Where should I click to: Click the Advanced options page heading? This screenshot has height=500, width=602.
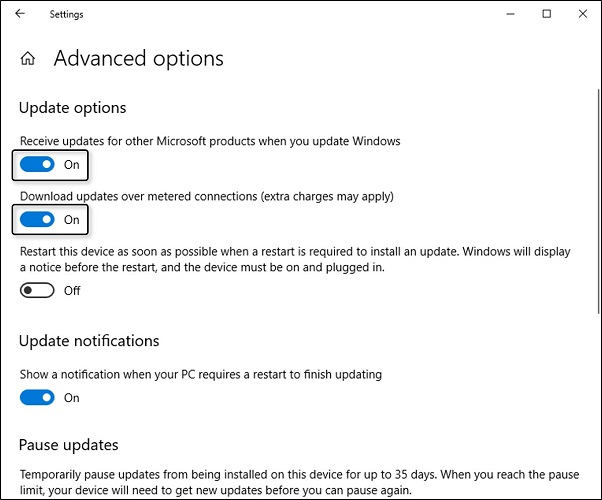pyautogui.click(x=139, y=59)
